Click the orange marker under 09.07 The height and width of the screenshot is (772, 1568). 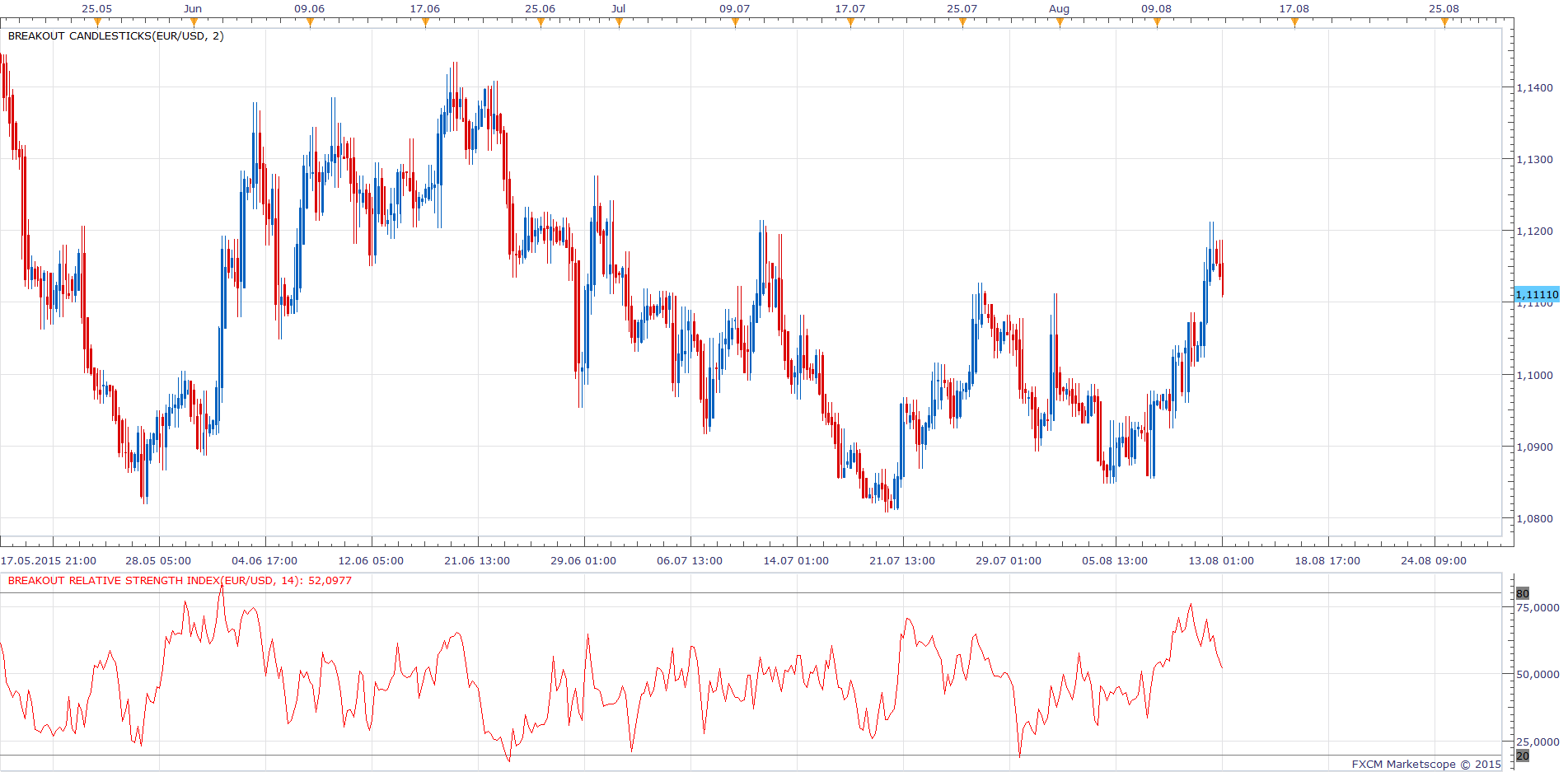click(x=735, y=23)
